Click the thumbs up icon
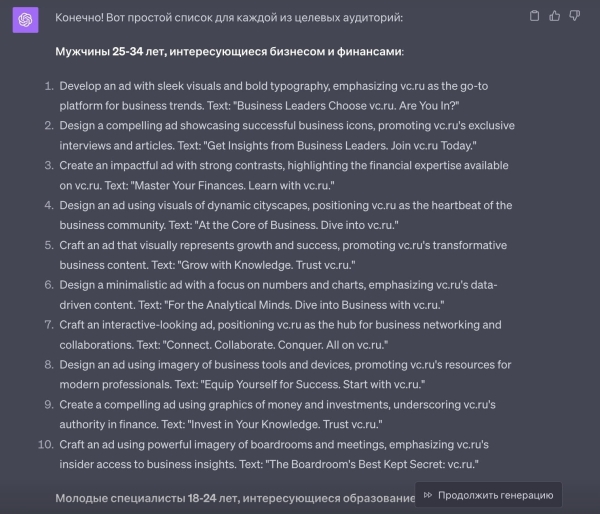This screenshot has height=514, width=600. coord(555,15)
